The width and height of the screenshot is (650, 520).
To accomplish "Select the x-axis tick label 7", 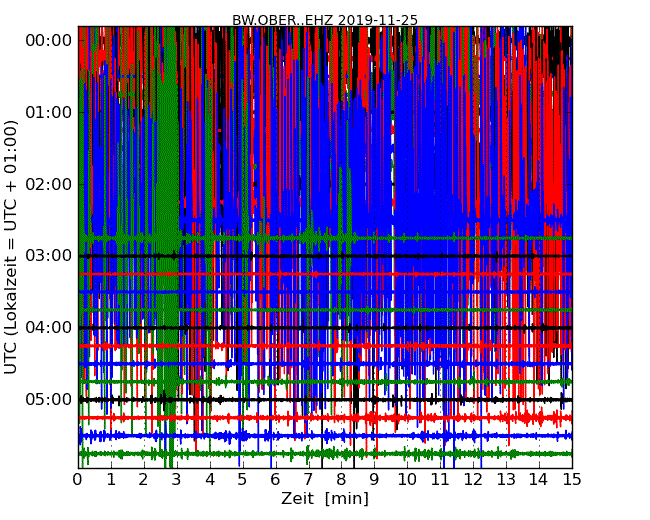I will [x=308, y=480].
